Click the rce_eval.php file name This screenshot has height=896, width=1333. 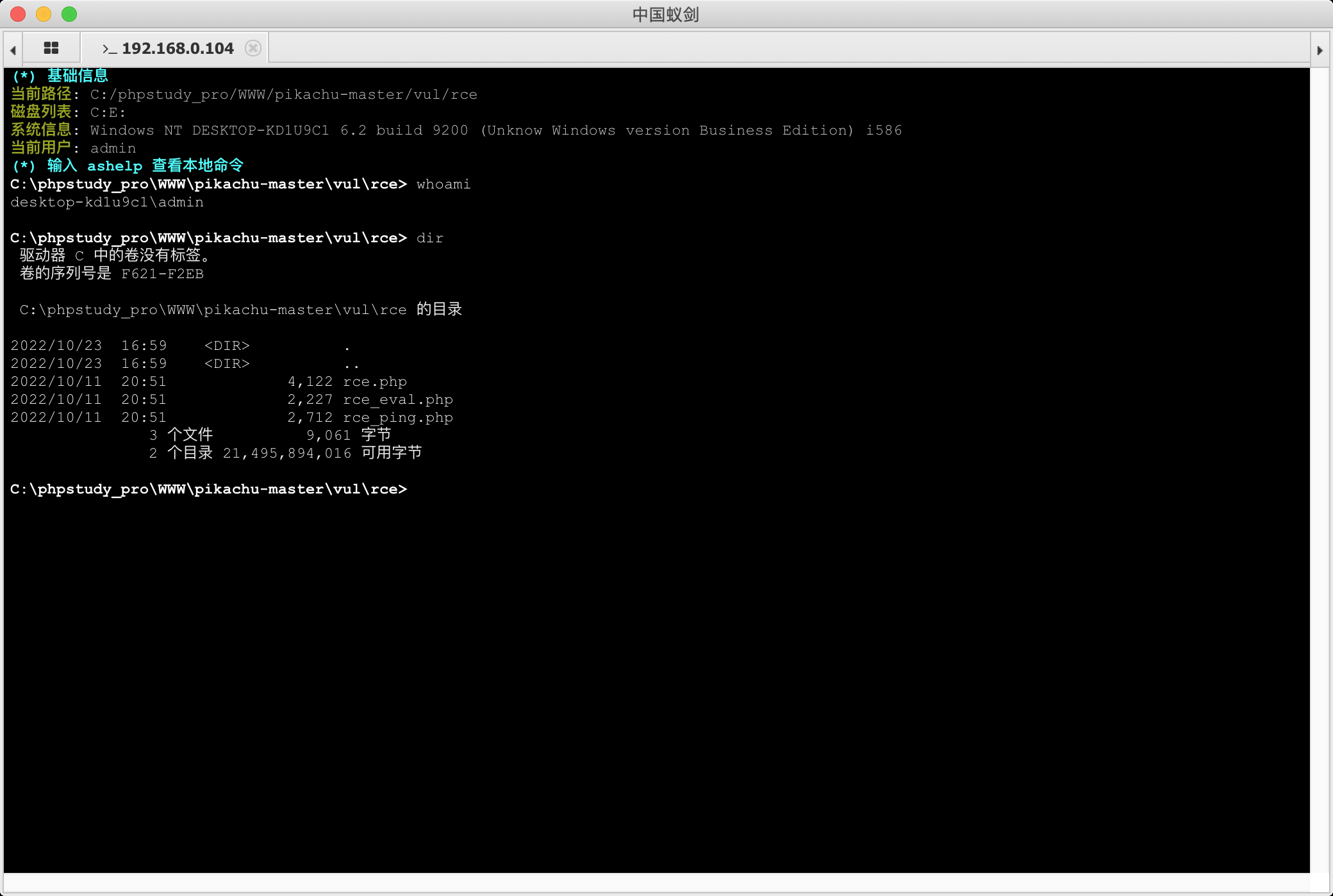point(398,399)
